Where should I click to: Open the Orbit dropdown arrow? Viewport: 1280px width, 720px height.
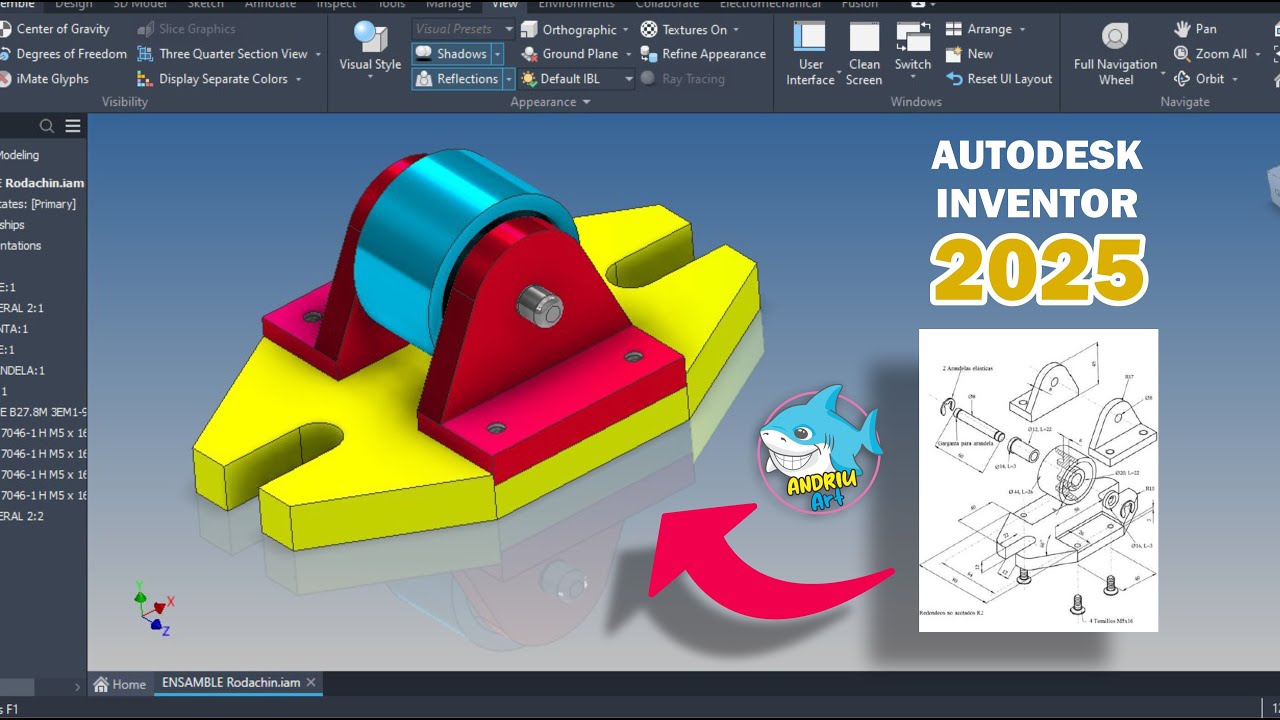1235,79
